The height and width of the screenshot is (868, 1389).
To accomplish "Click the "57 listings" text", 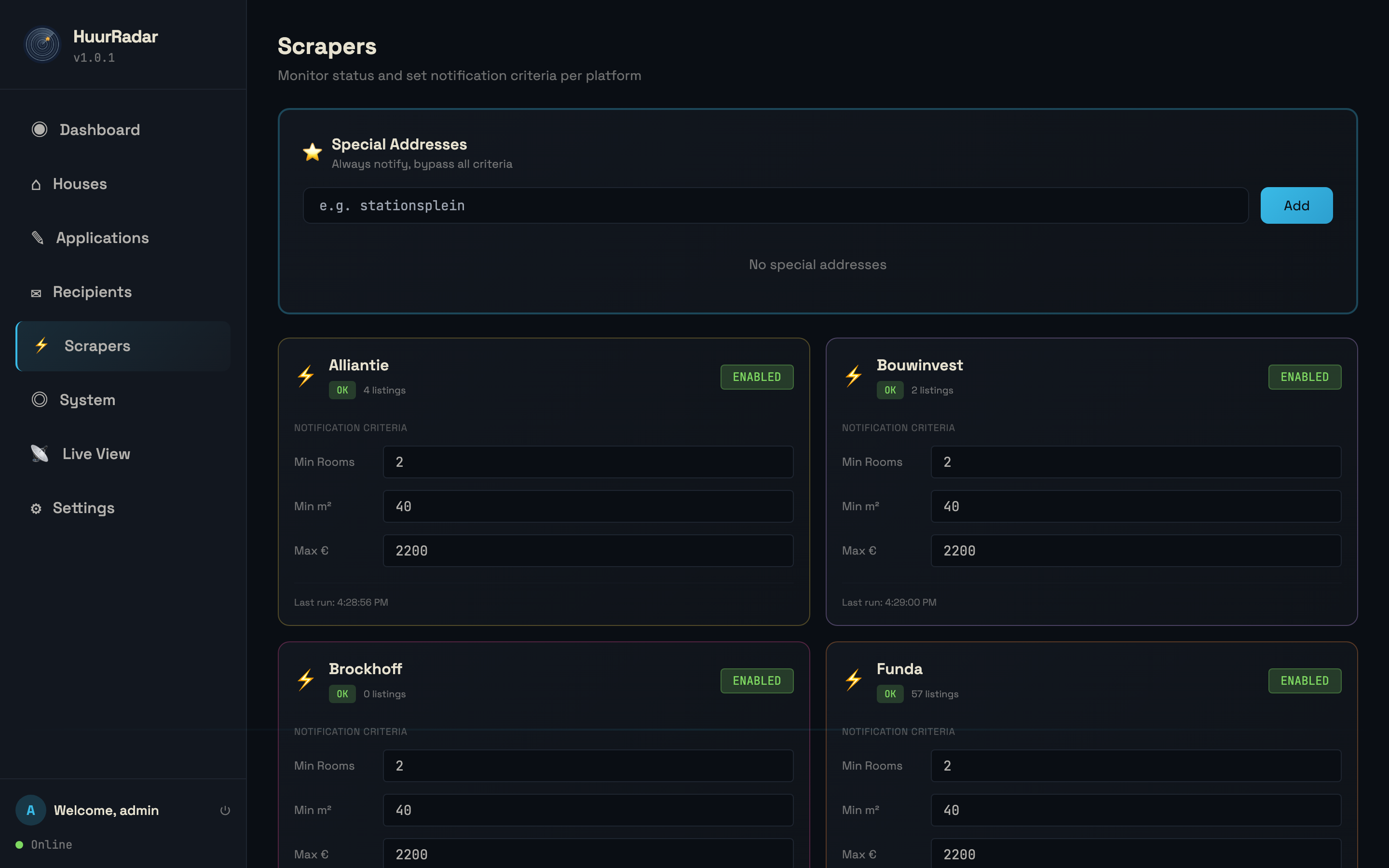I will pos(934,694).
